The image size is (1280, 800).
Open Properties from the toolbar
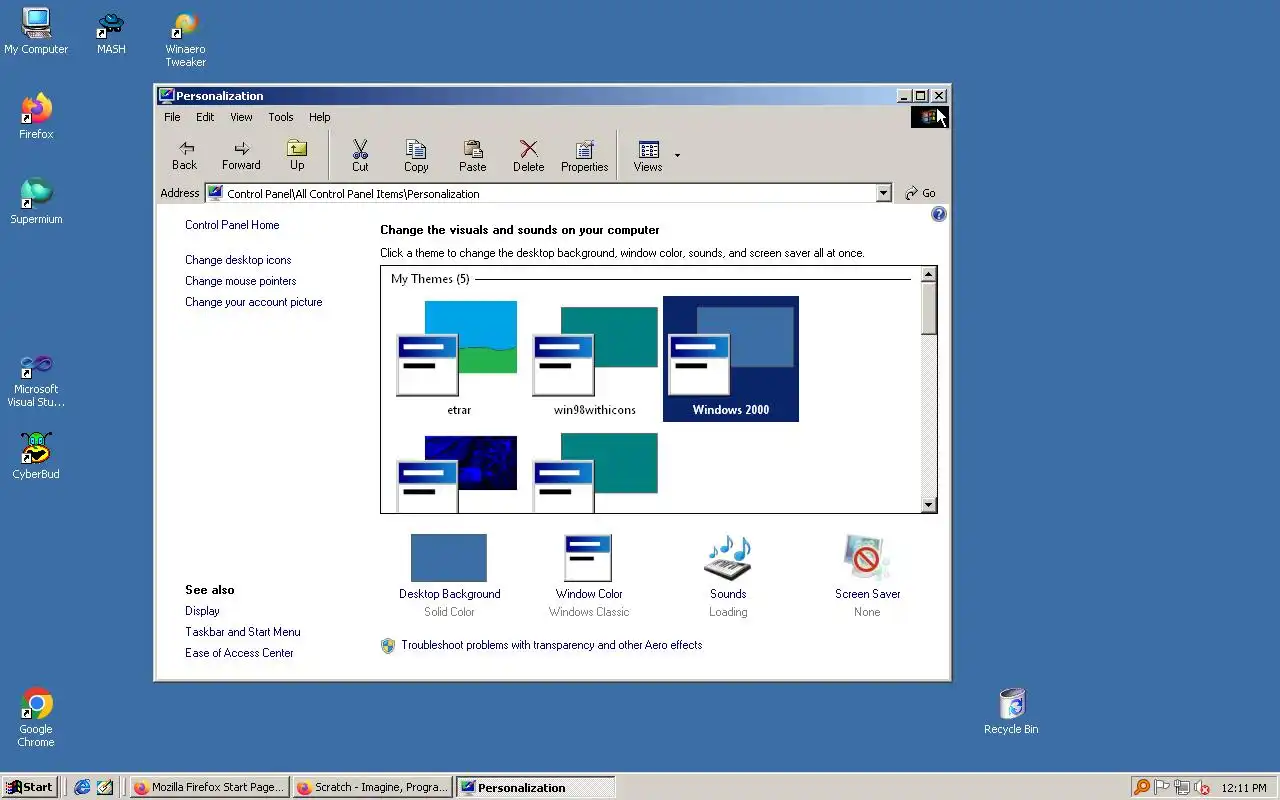point(585,156)
